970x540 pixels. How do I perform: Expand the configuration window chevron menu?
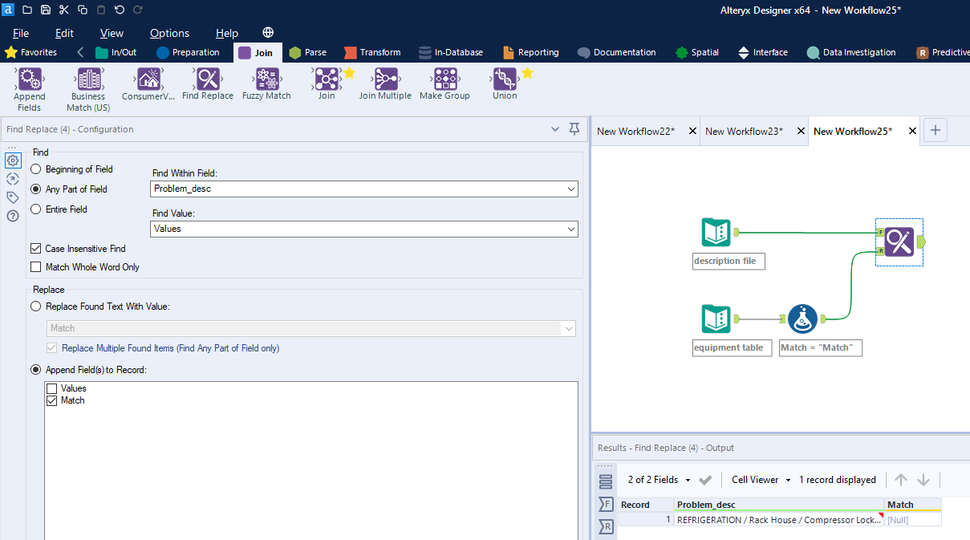pos(555,129)
